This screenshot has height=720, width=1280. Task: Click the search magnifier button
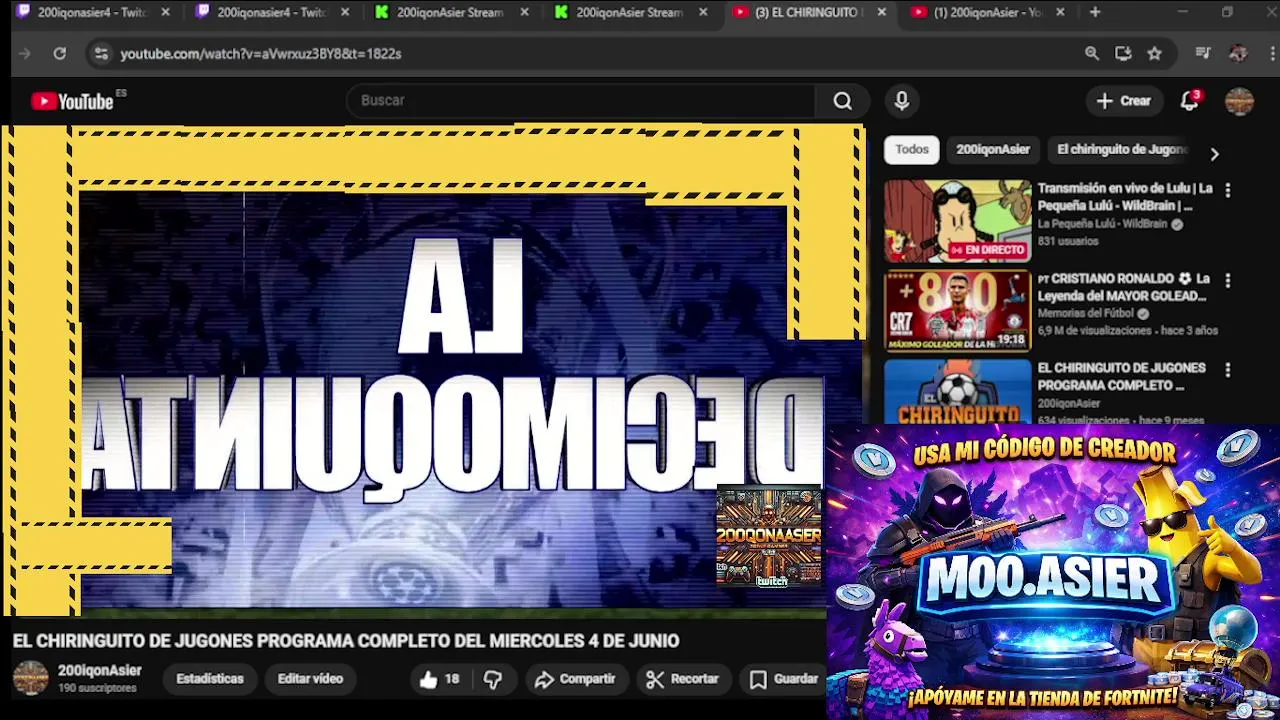point(843,101)
